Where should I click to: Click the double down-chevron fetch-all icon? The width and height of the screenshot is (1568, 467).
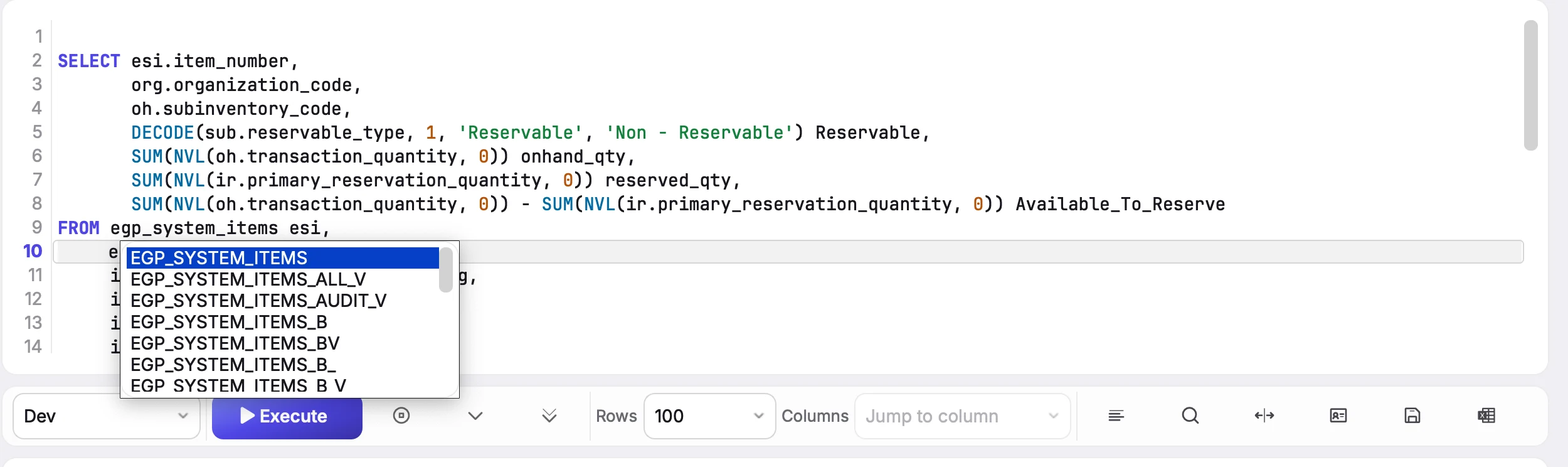pyautogui.click(x=549, y=416)
